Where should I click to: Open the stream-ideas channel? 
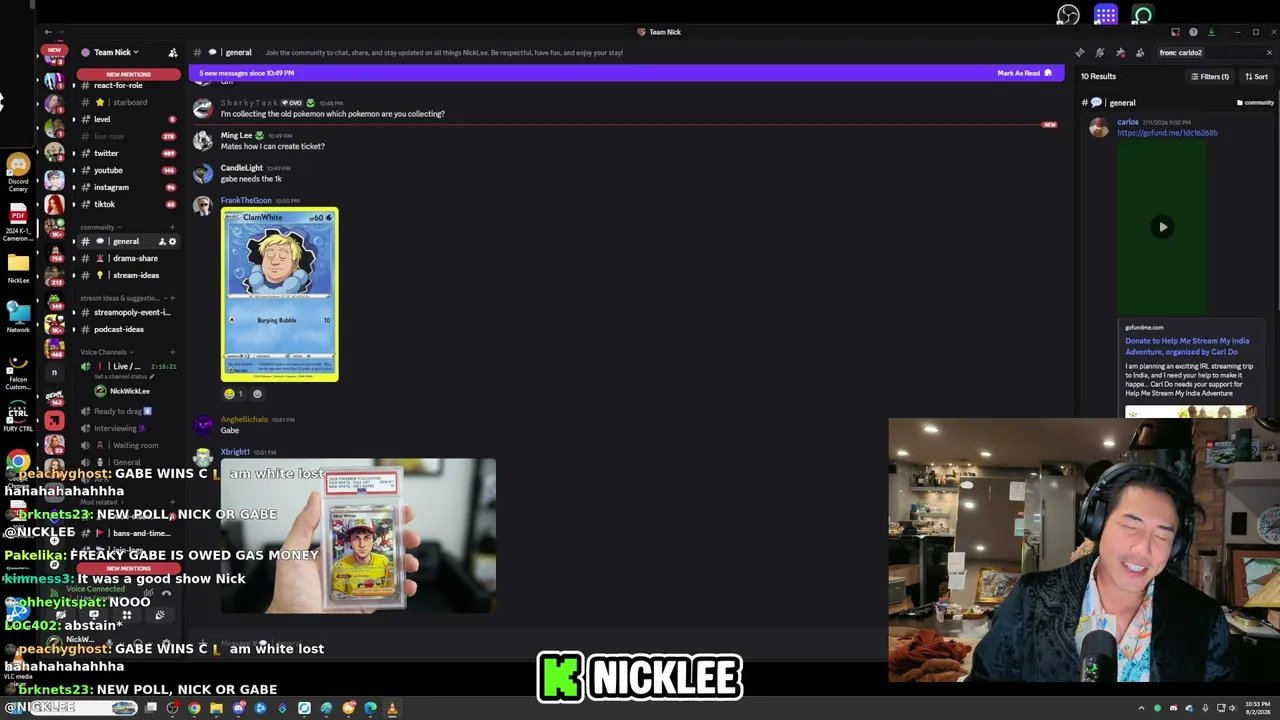tap(129, 275)
